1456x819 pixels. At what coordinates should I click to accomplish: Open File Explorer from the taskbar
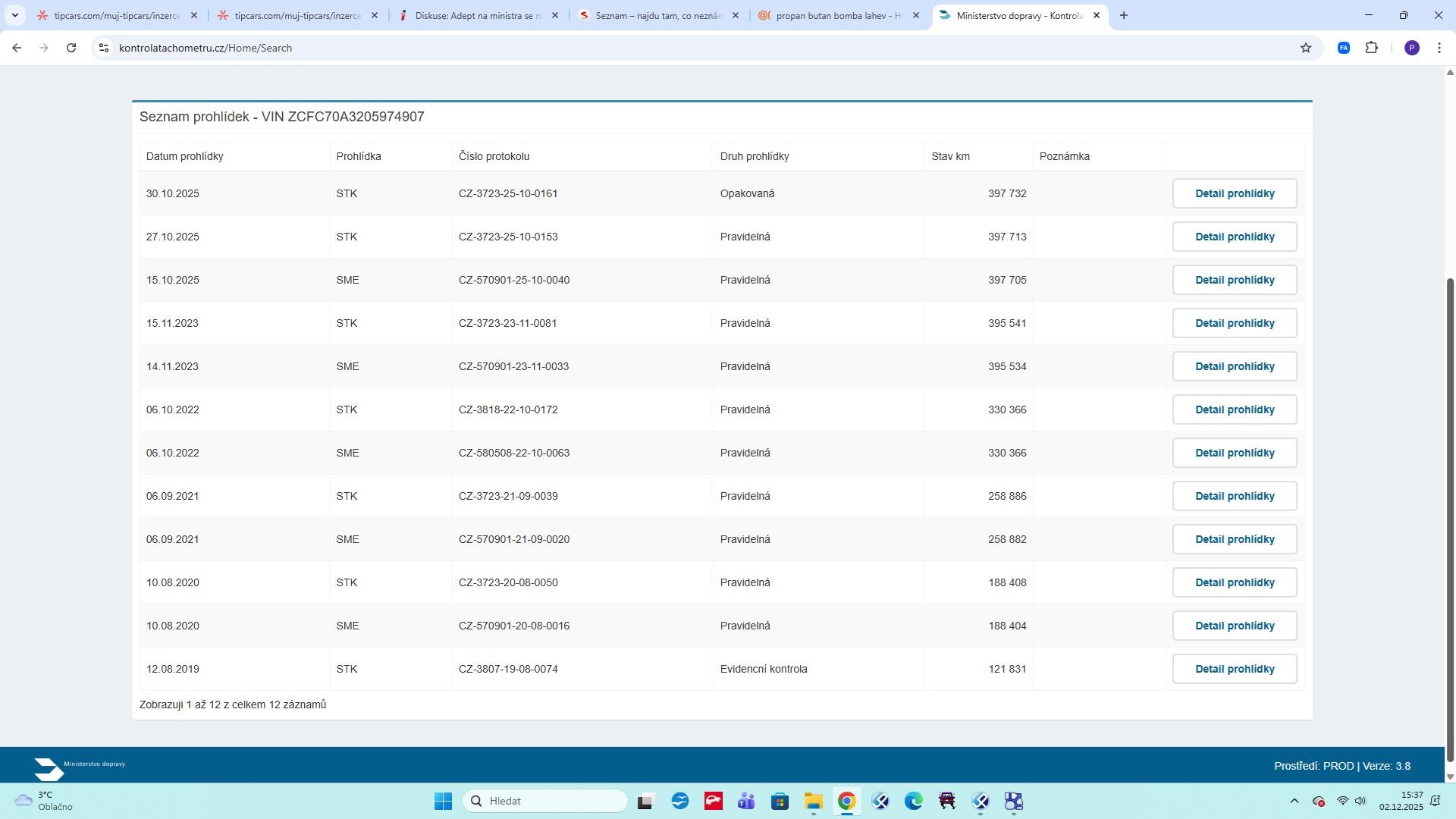(813, 802)
